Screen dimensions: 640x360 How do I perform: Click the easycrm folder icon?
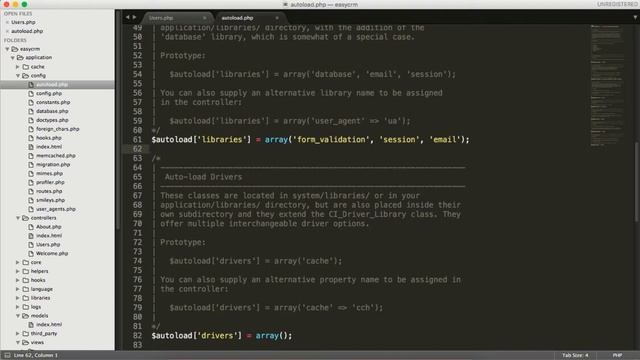pyautogui.click(x=15, y=49)
